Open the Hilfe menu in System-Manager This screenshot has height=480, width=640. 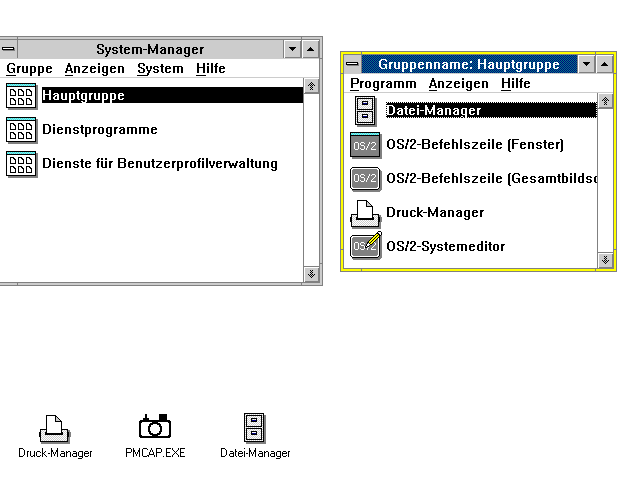[211, 69]
